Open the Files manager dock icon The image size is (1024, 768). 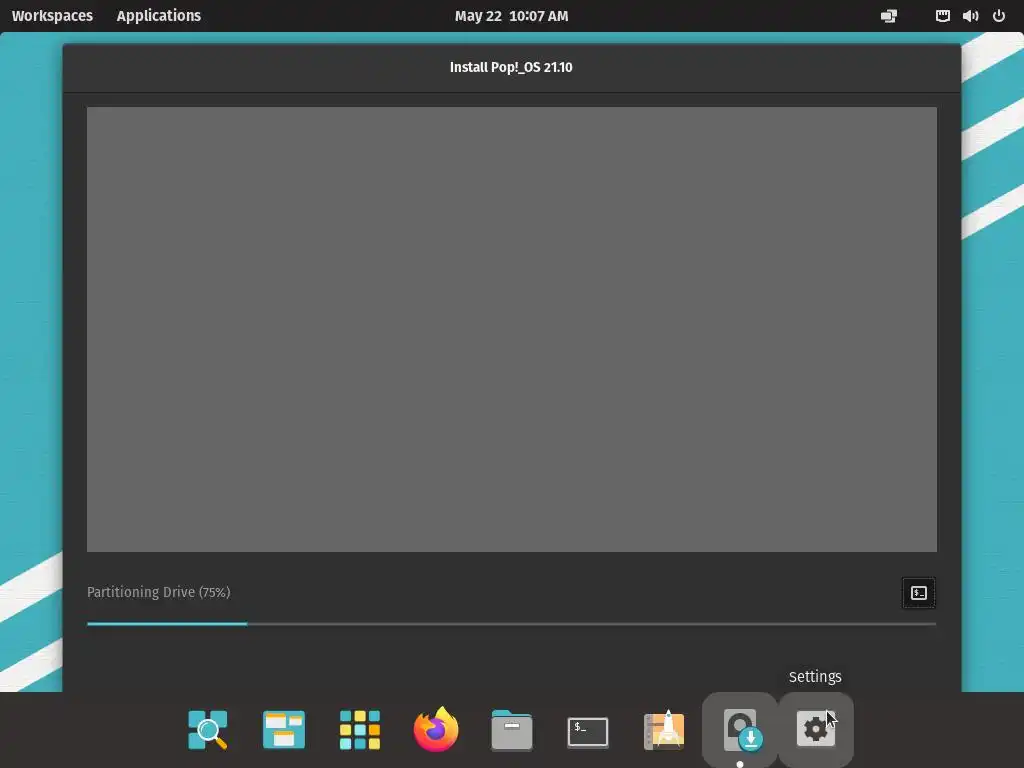tap(511, 729)
